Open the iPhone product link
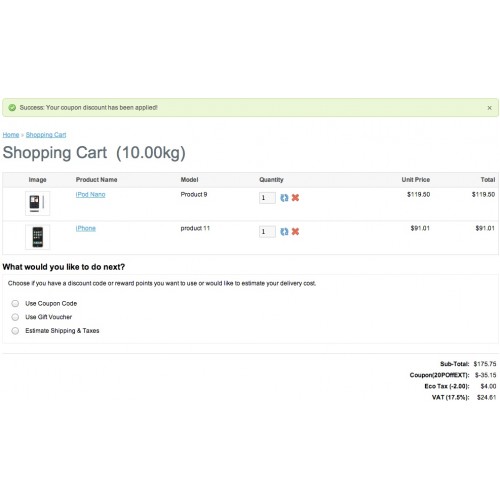 coord(86,228)
